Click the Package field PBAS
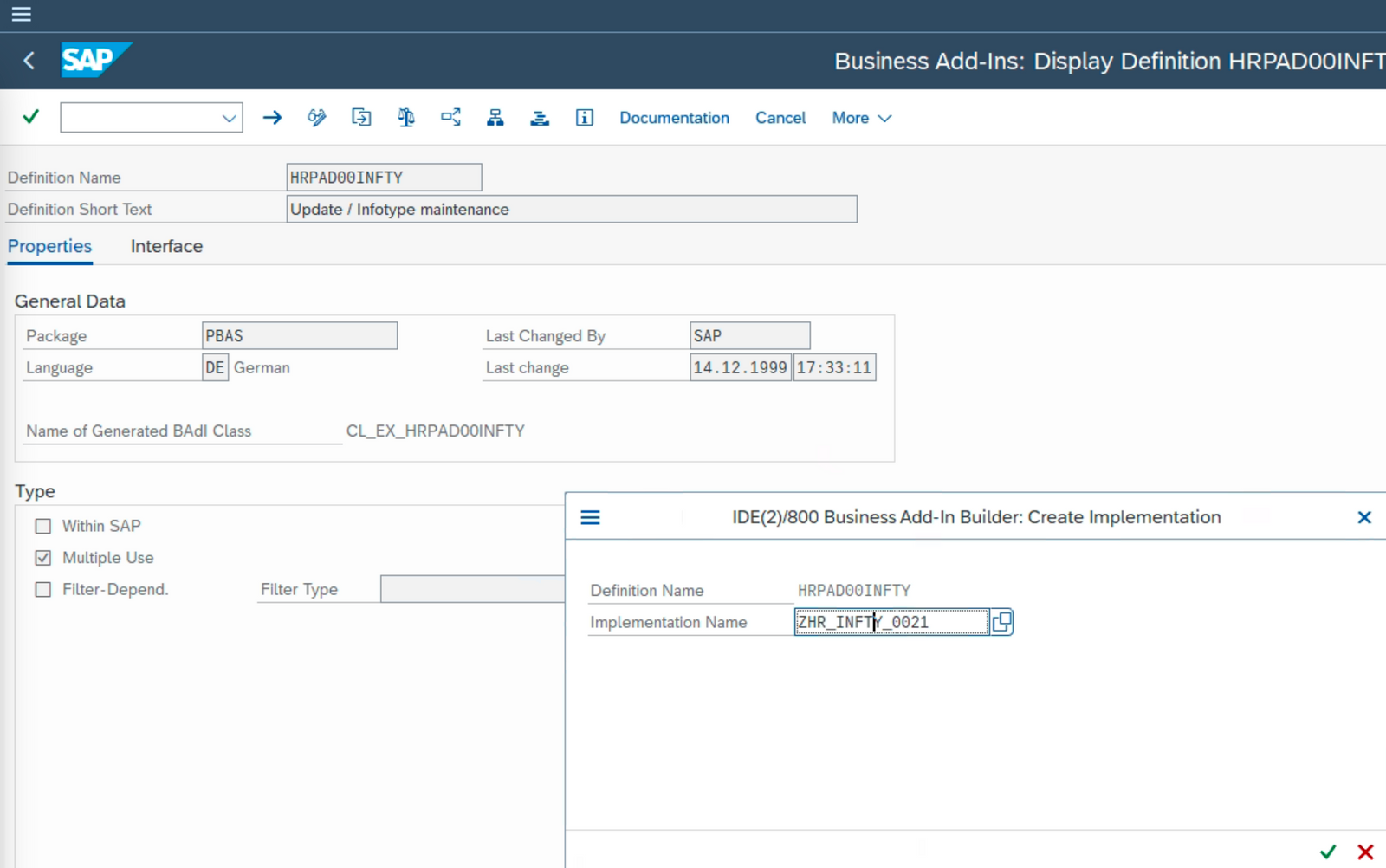The image size is (1386, 868). point(300,336)
